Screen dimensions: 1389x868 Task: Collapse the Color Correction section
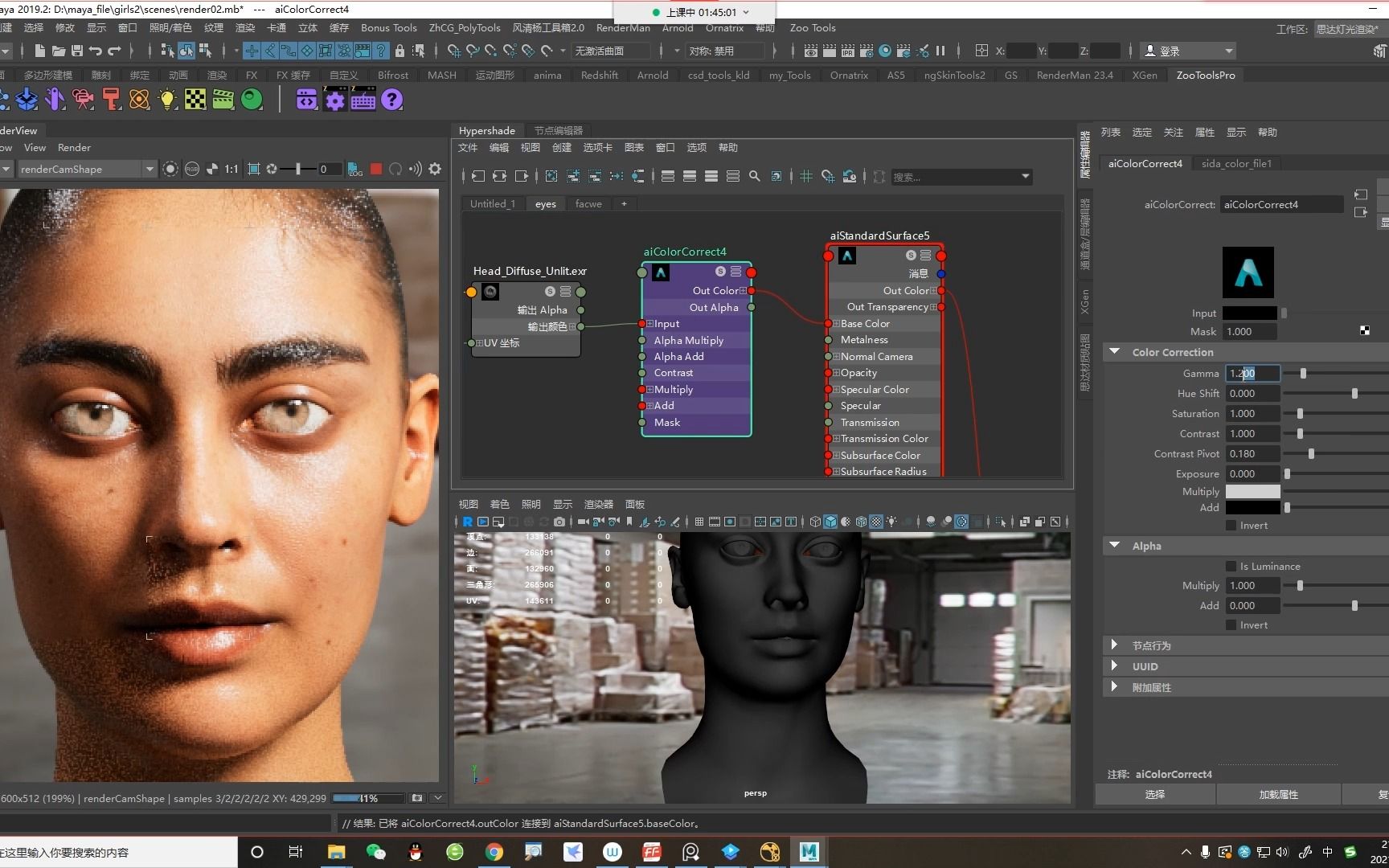tap(1115, 352)
